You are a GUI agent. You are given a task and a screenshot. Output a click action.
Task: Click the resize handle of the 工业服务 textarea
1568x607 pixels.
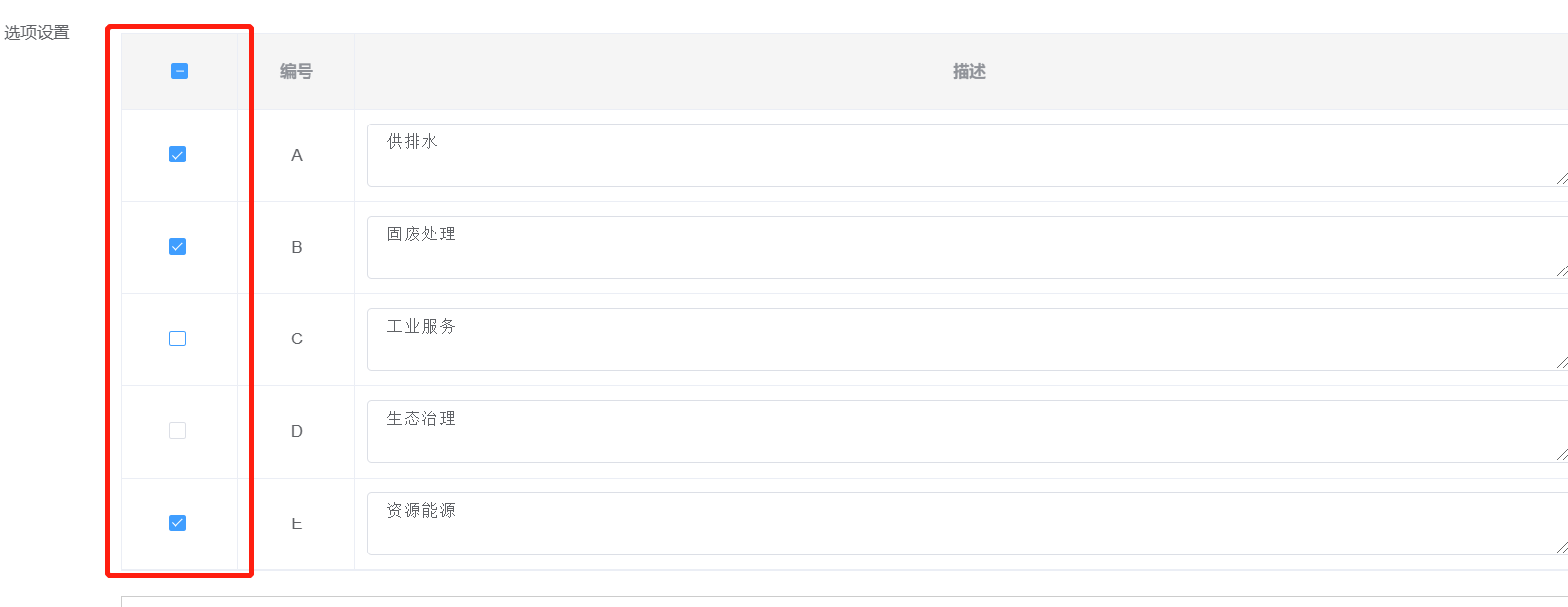pyautogui.click(x=1561, y=363)
